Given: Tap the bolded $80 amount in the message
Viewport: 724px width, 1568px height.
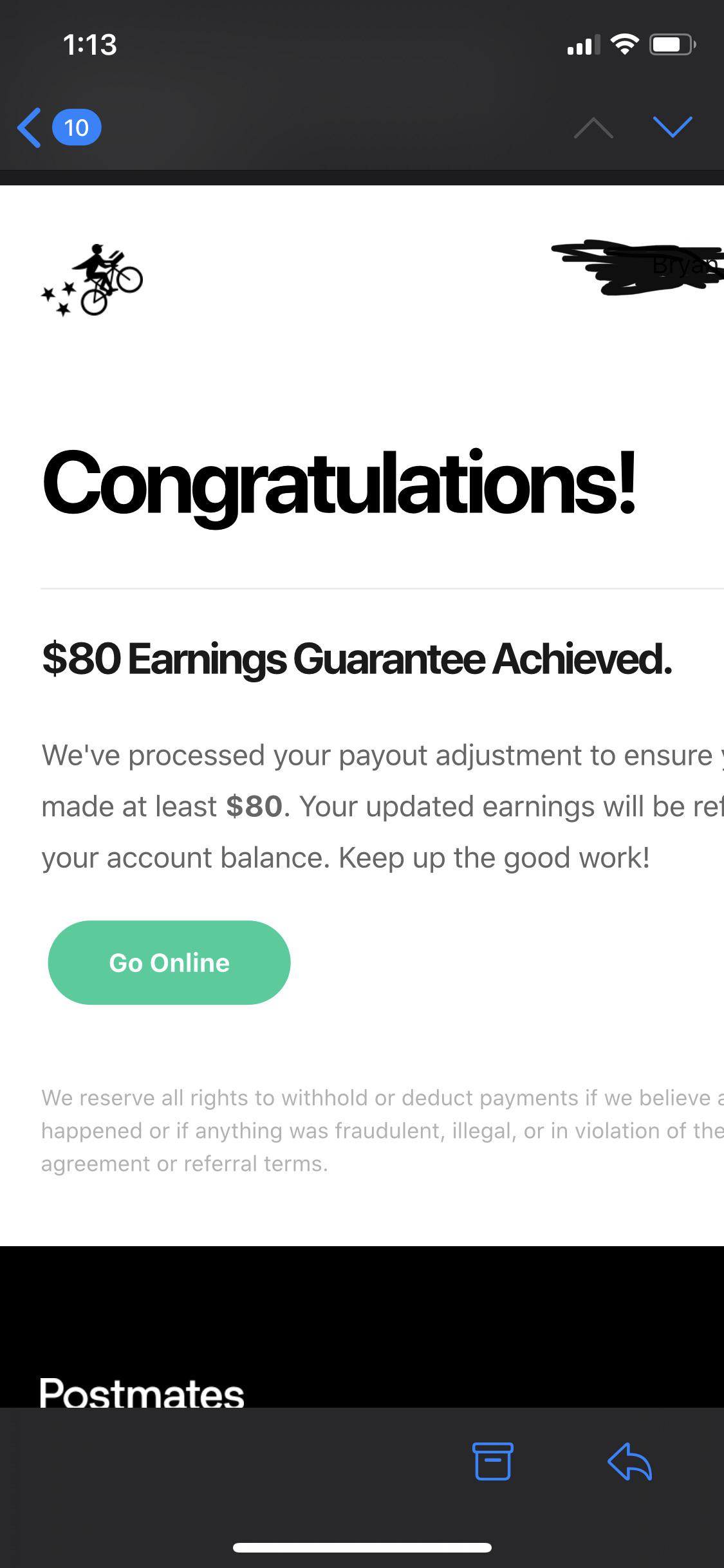Looking at the screenshot, I should [253, 805].
